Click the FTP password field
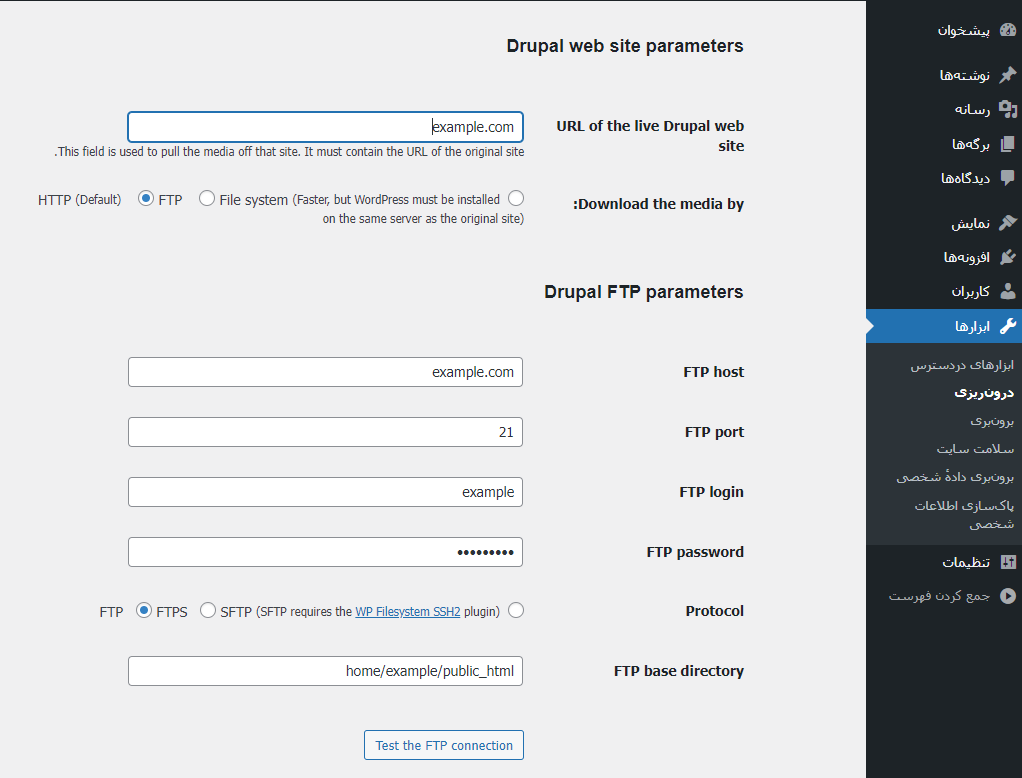 pos(325,552)
